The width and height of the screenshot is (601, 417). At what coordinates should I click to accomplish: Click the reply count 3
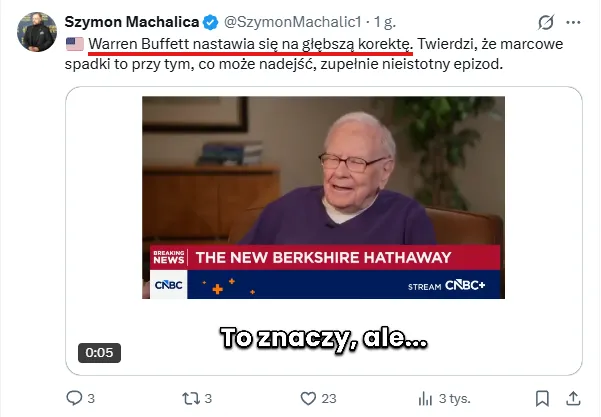[x=91, y=399]
